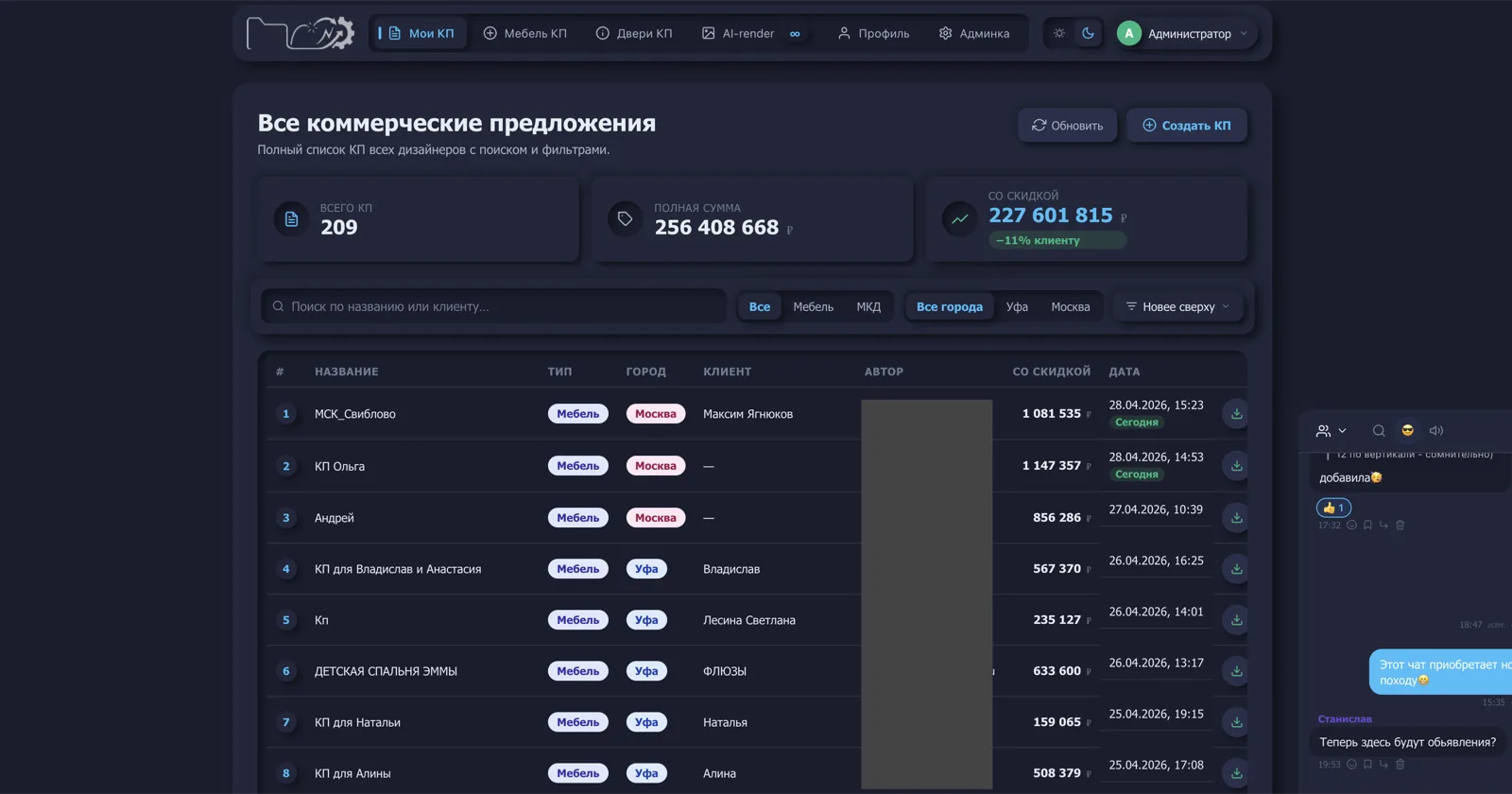
Task: Add reaction to Станислав's 19:53 message
Action: coord(1351,764)
